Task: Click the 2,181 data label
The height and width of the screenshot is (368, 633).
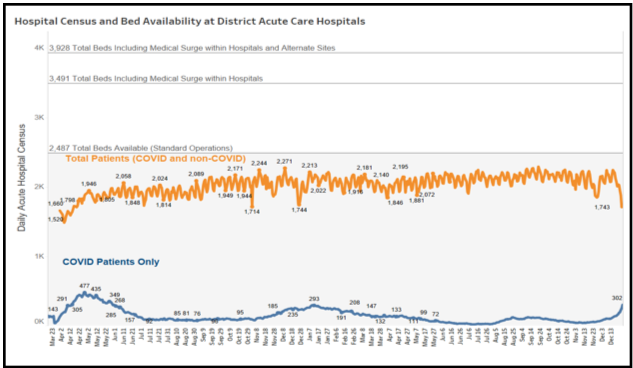Action: (x=365, y=168)
